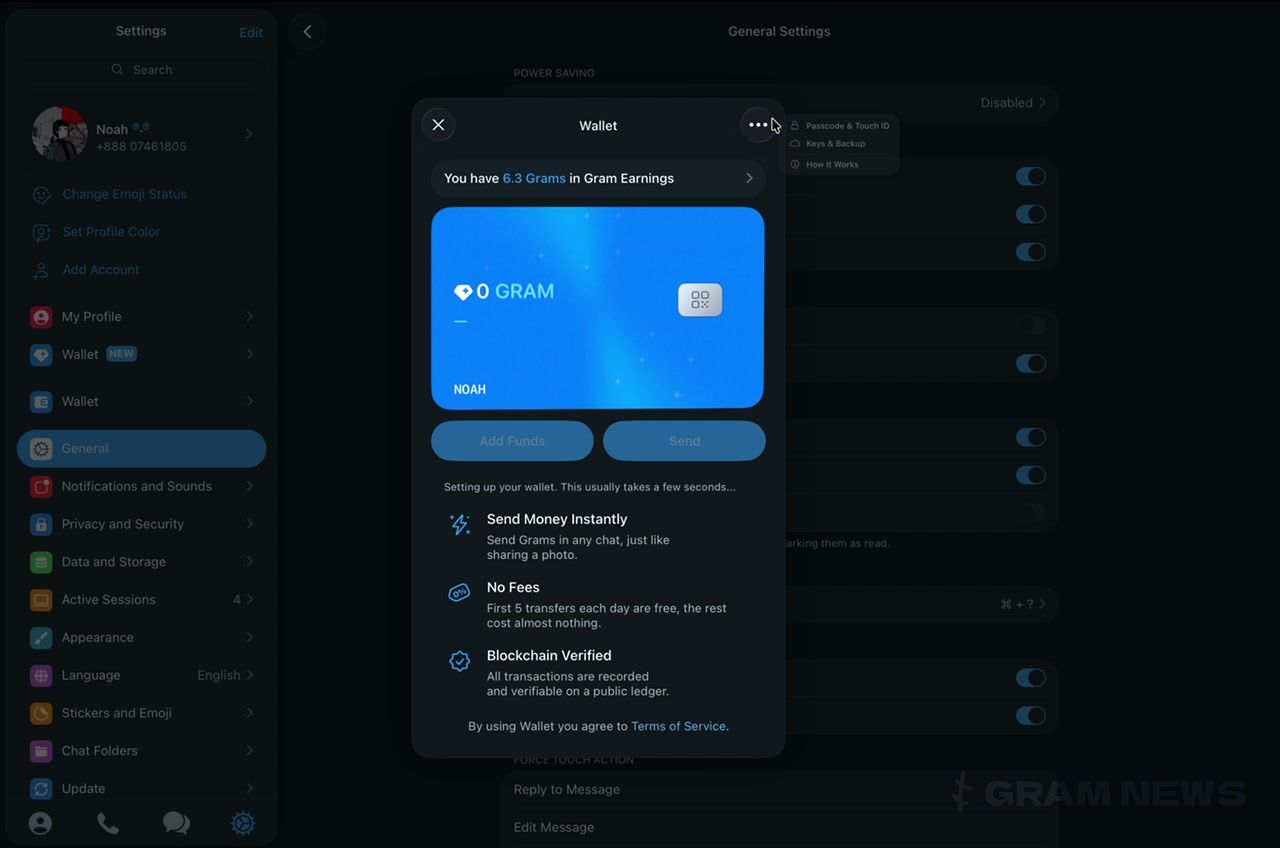
Task: Open Contacts tab in the bottom bar
Action: pos(40,823)
